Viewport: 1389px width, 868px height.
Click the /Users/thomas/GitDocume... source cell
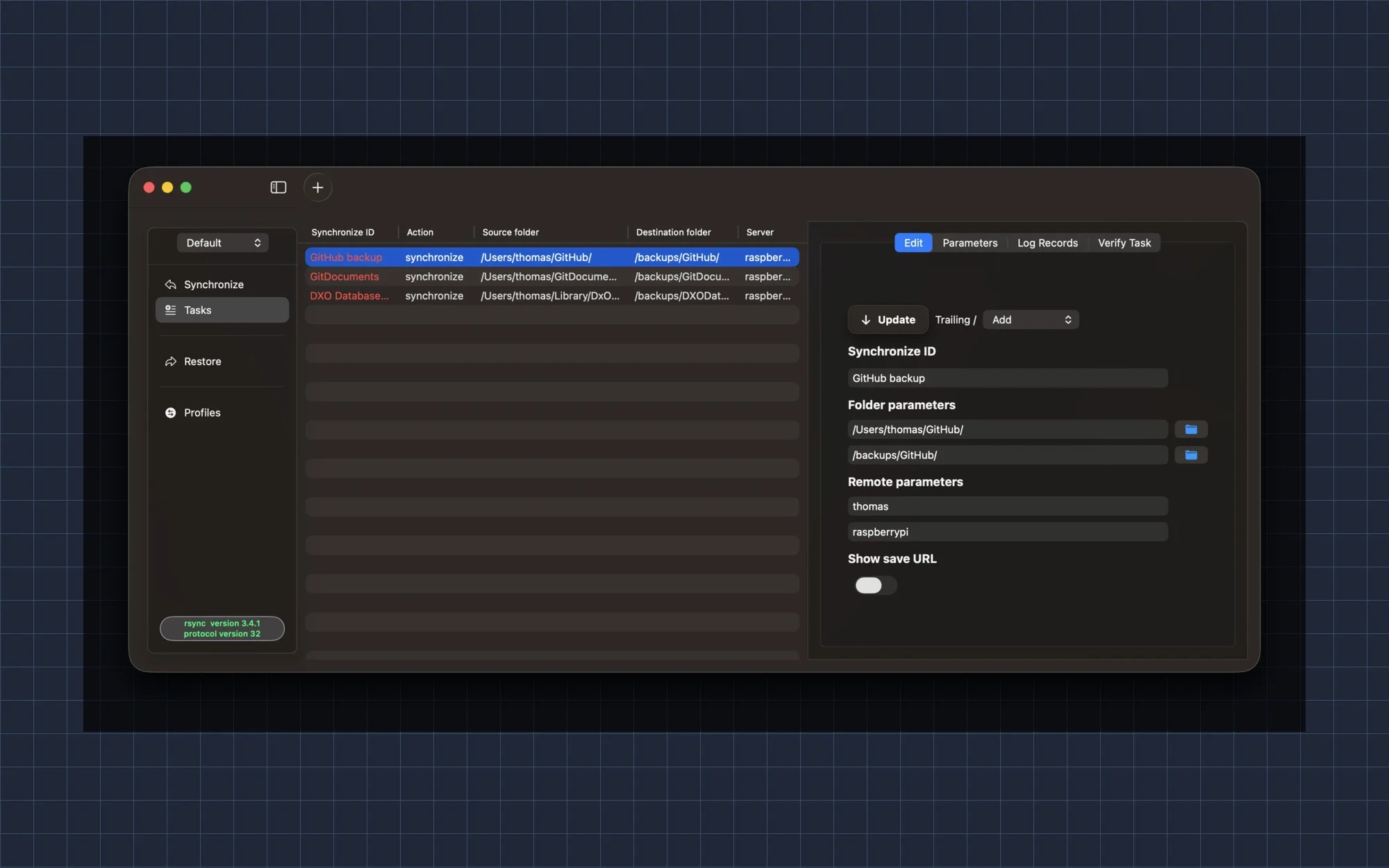549,276
